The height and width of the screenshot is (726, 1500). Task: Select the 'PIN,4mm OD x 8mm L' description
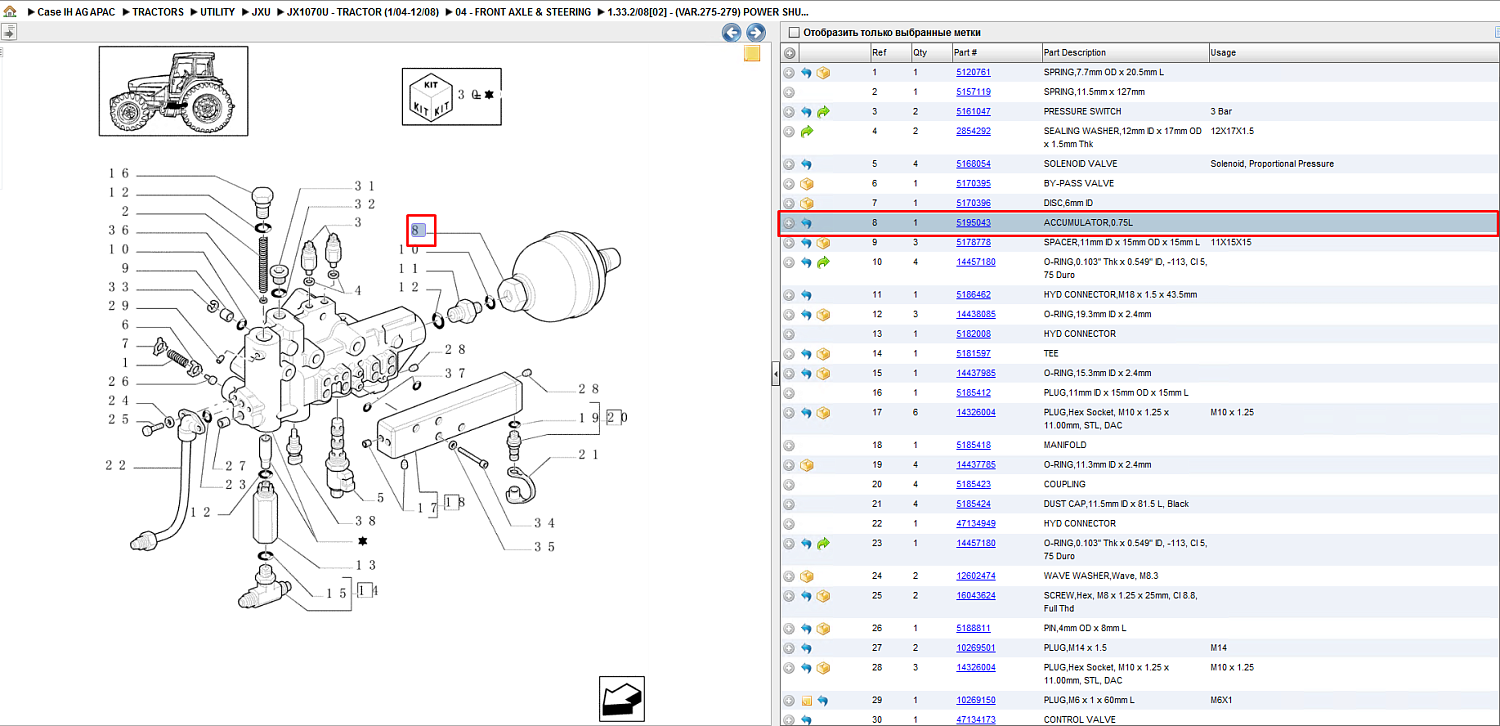pyautogui.click(x=1085, y=628)
